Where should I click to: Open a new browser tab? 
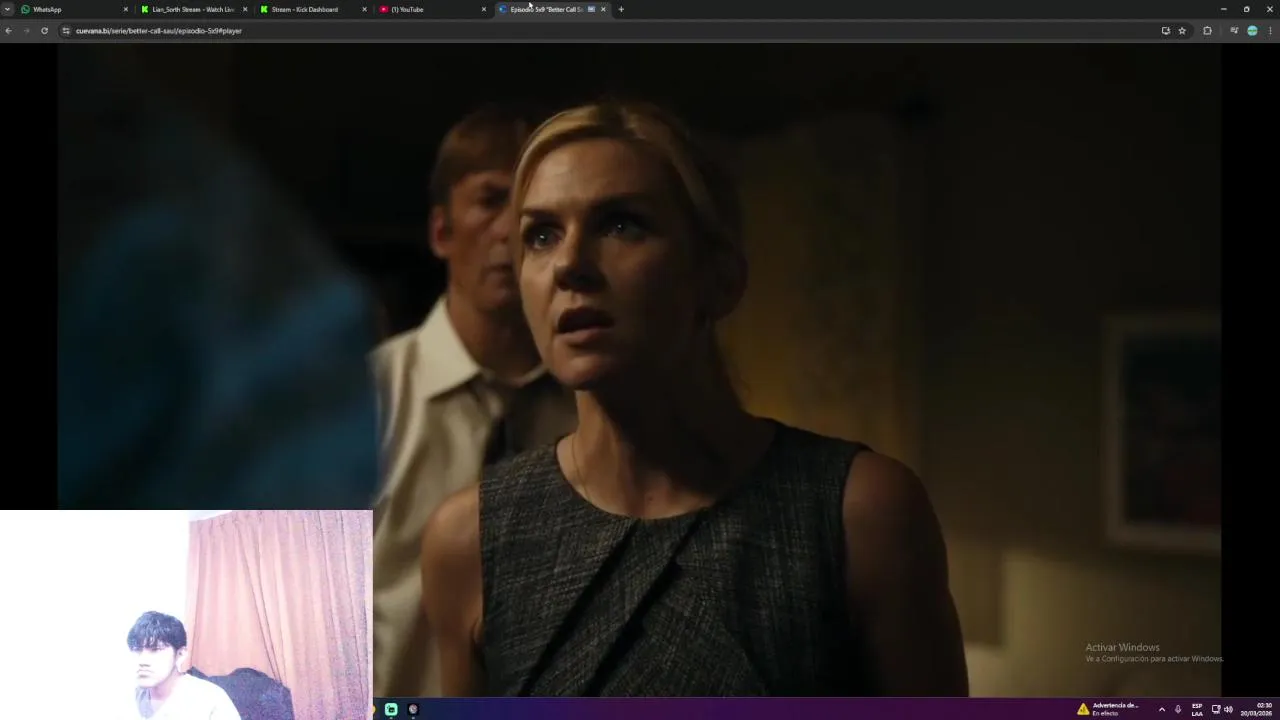[621, 9]
